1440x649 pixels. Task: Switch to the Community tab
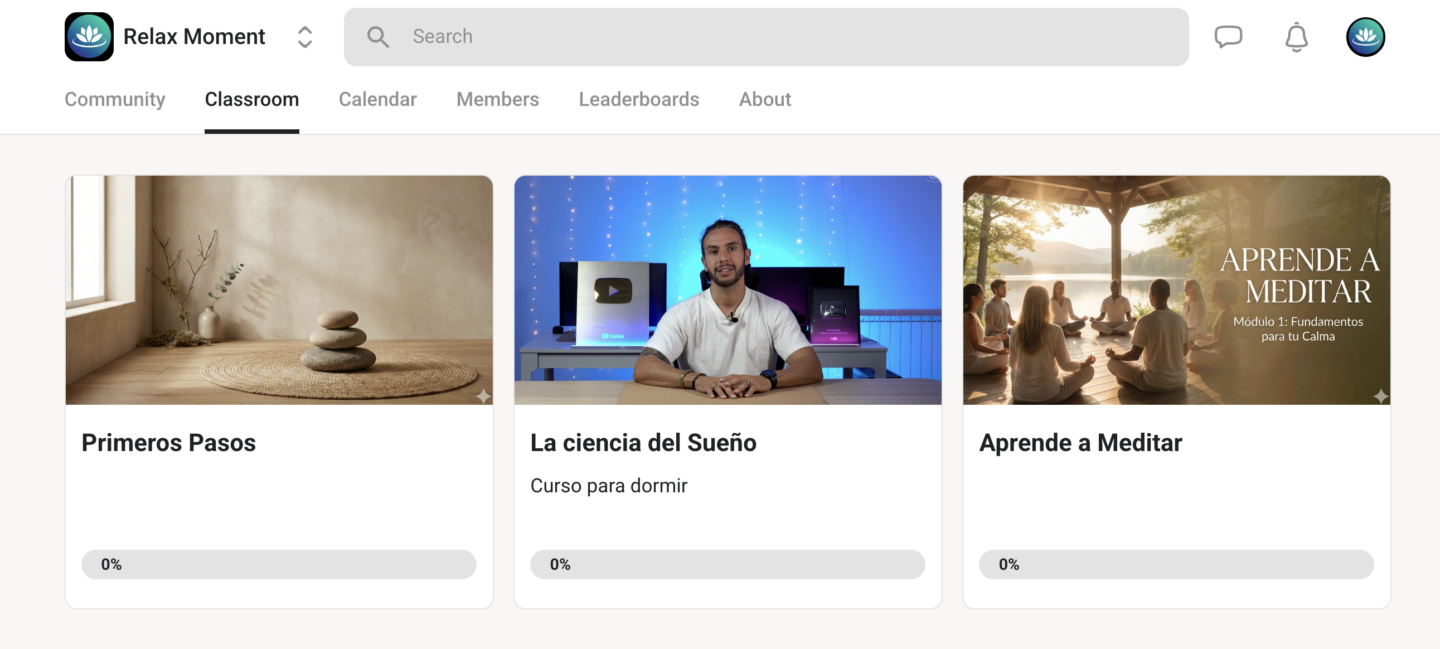click(x=115, y=99)
